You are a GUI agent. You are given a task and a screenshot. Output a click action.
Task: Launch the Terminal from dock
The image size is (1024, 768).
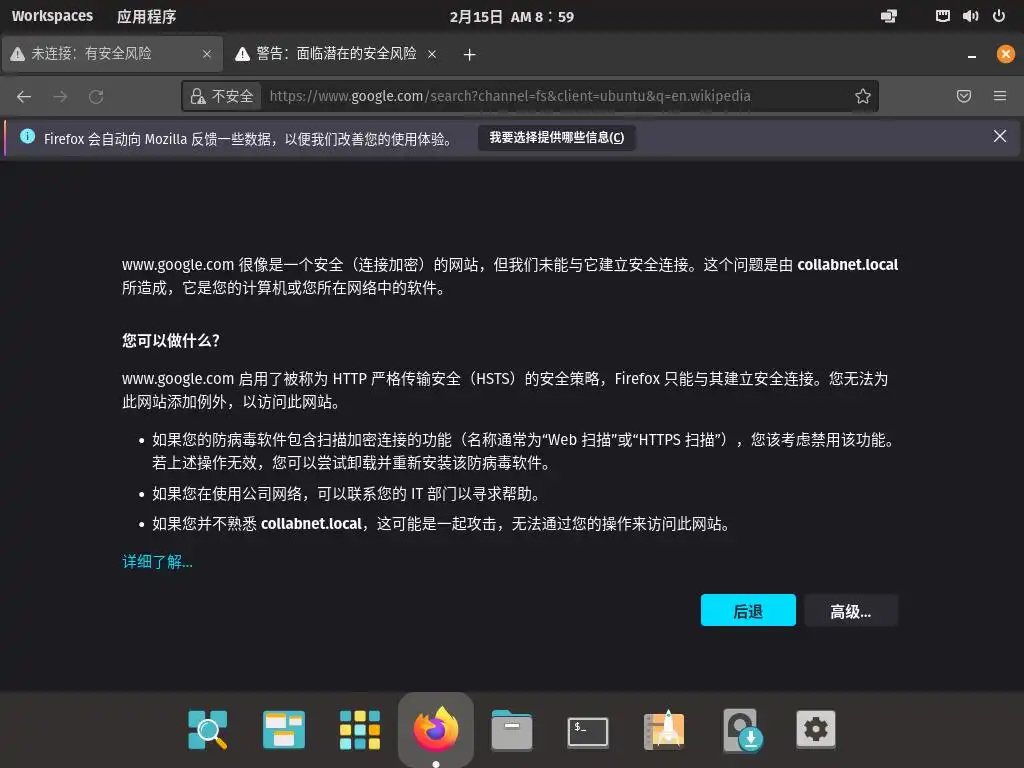[x=588, y=731]
